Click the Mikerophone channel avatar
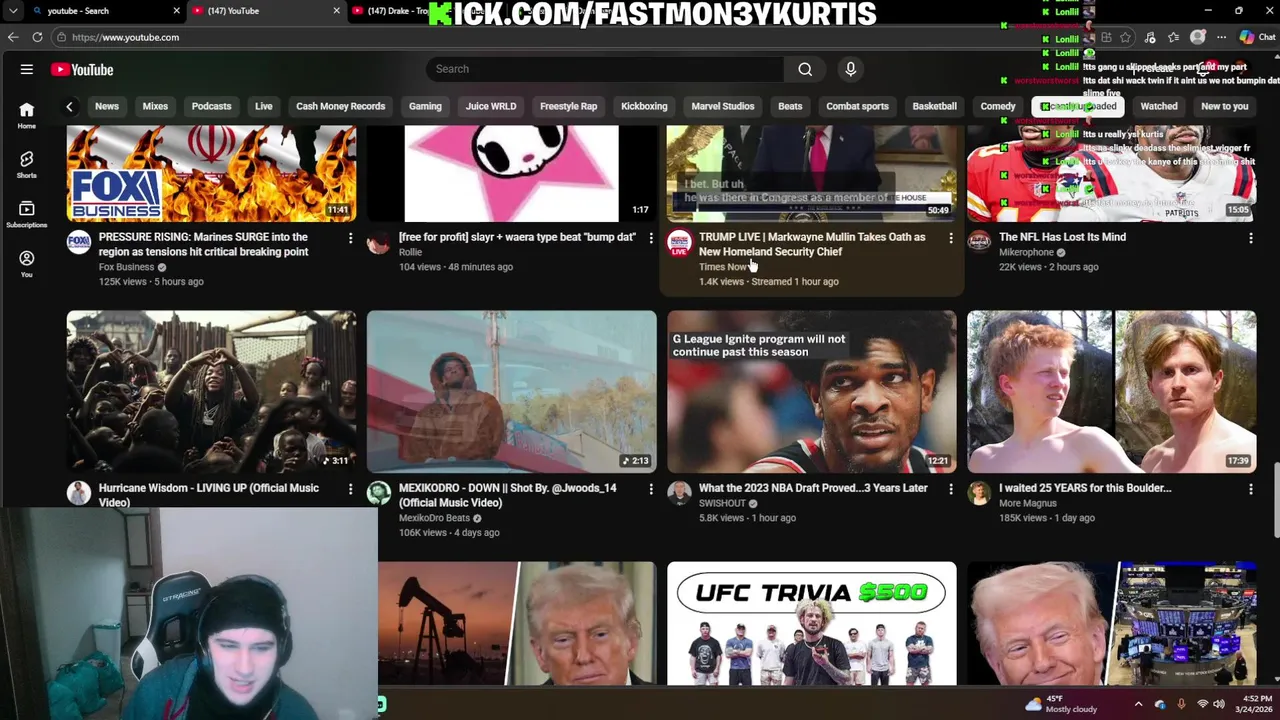The width and height of the screenshot is (1280, 720). click(x=979, y=242)
